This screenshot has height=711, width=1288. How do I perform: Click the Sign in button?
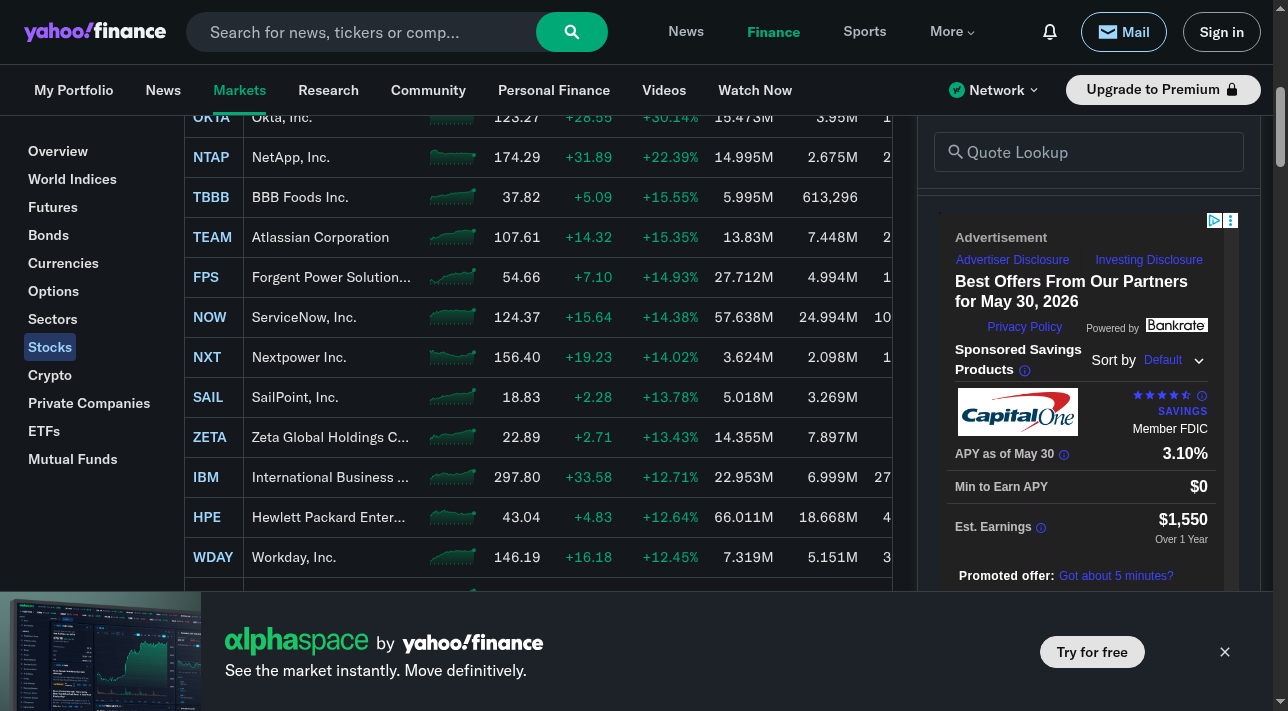coord(1222,32)
